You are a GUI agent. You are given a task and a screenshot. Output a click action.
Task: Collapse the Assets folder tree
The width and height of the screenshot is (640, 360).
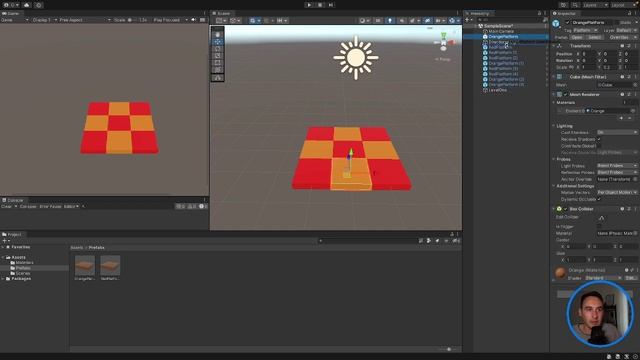click(3, 258)
